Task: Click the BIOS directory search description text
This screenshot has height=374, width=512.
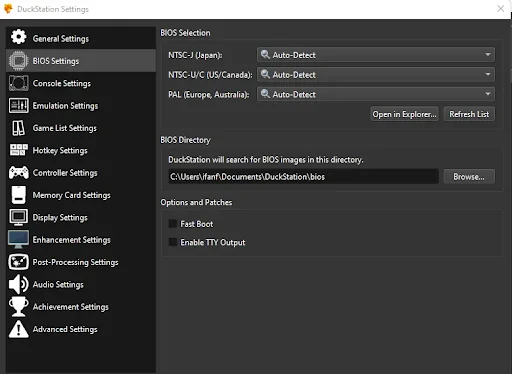Action: click(266, 160)
